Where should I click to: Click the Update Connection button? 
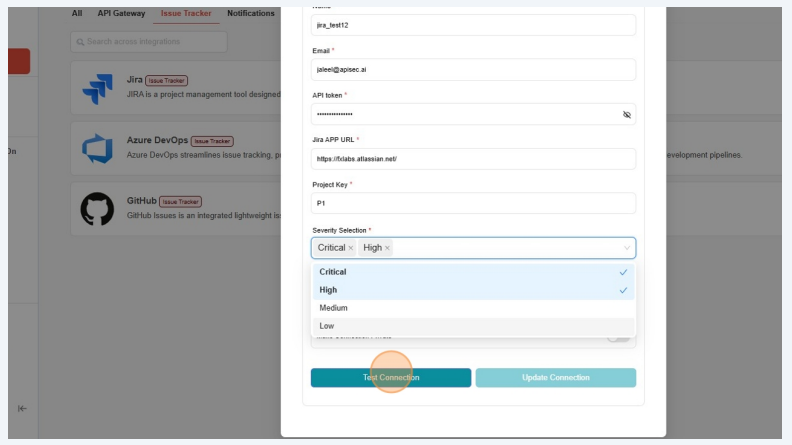555,378
